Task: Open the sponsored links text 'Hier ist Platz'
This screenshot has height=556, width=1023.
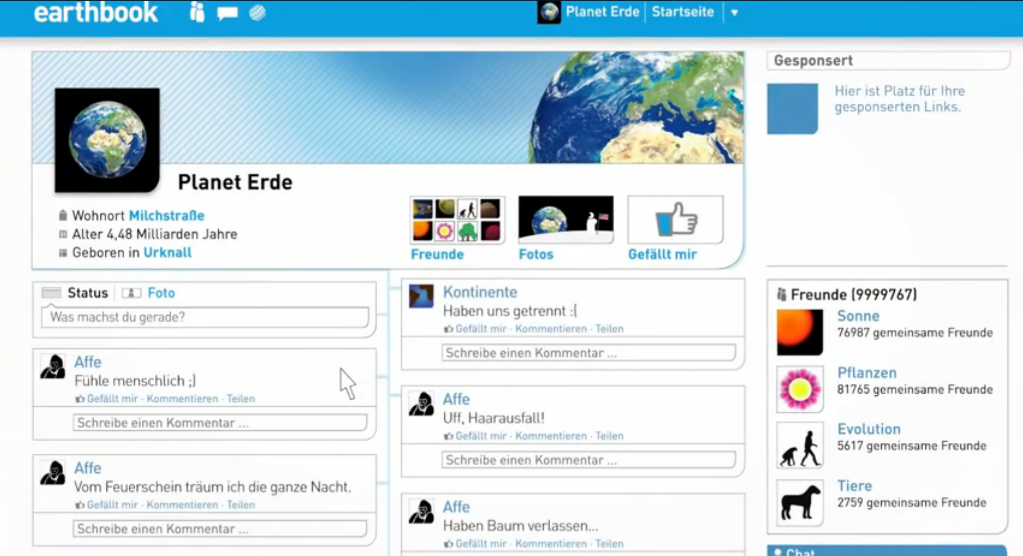Action: point(899,99)
